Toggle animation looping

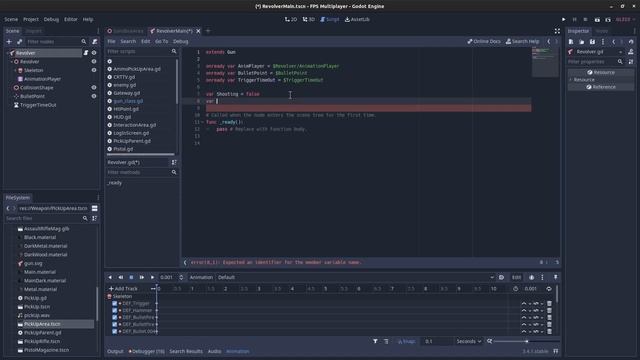[549, 289]
